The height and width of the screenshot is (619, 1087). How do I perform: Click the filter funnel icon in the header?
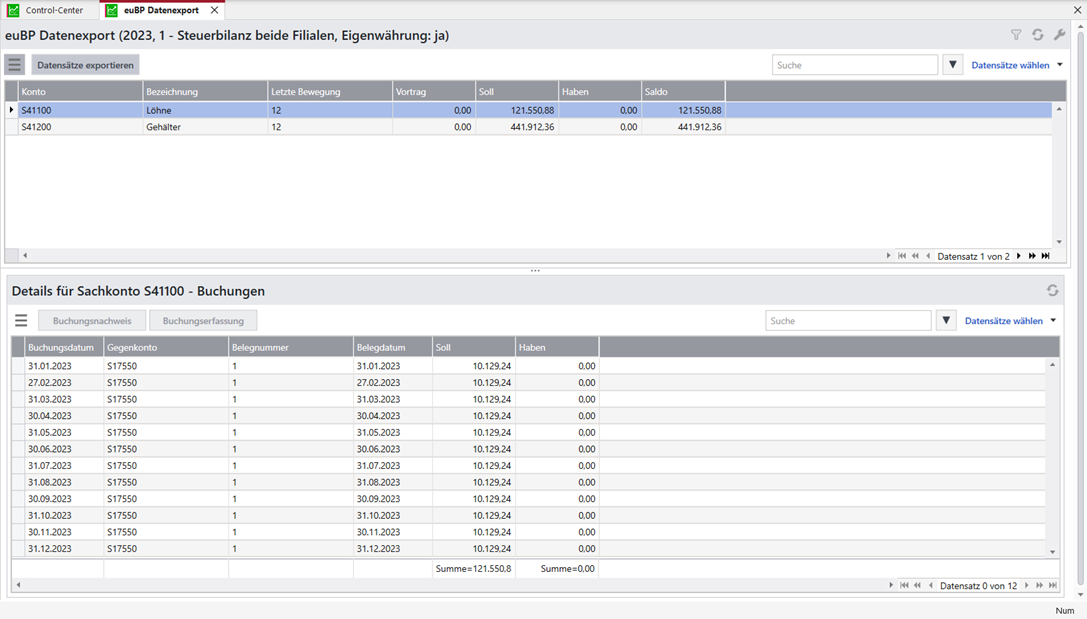tap(1016, 35)
